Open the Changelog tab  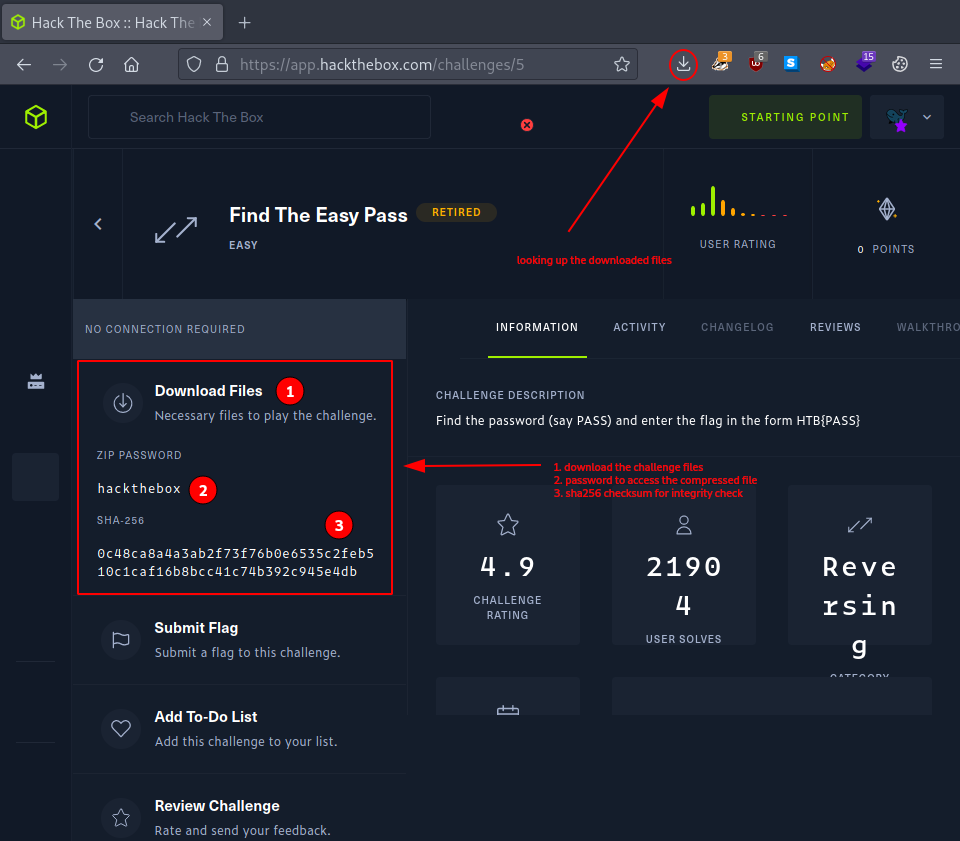737,327
